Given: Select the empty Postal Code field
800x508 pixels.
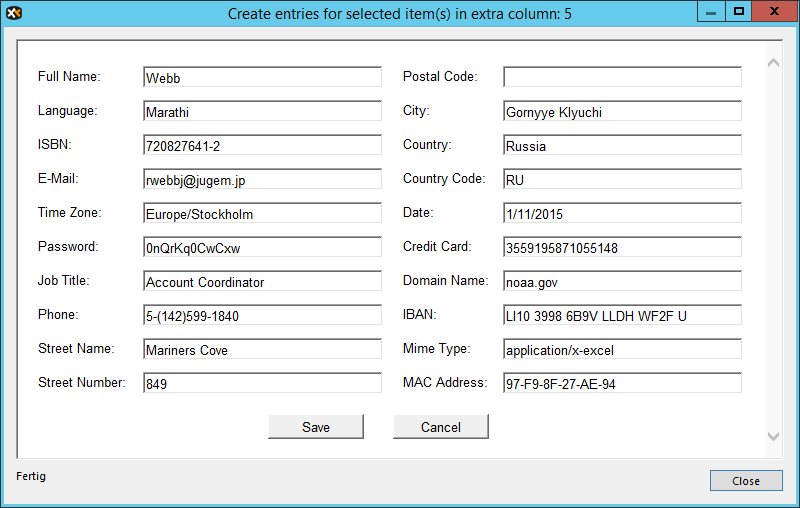Looking at the screenshot, I should pos(622,78).
